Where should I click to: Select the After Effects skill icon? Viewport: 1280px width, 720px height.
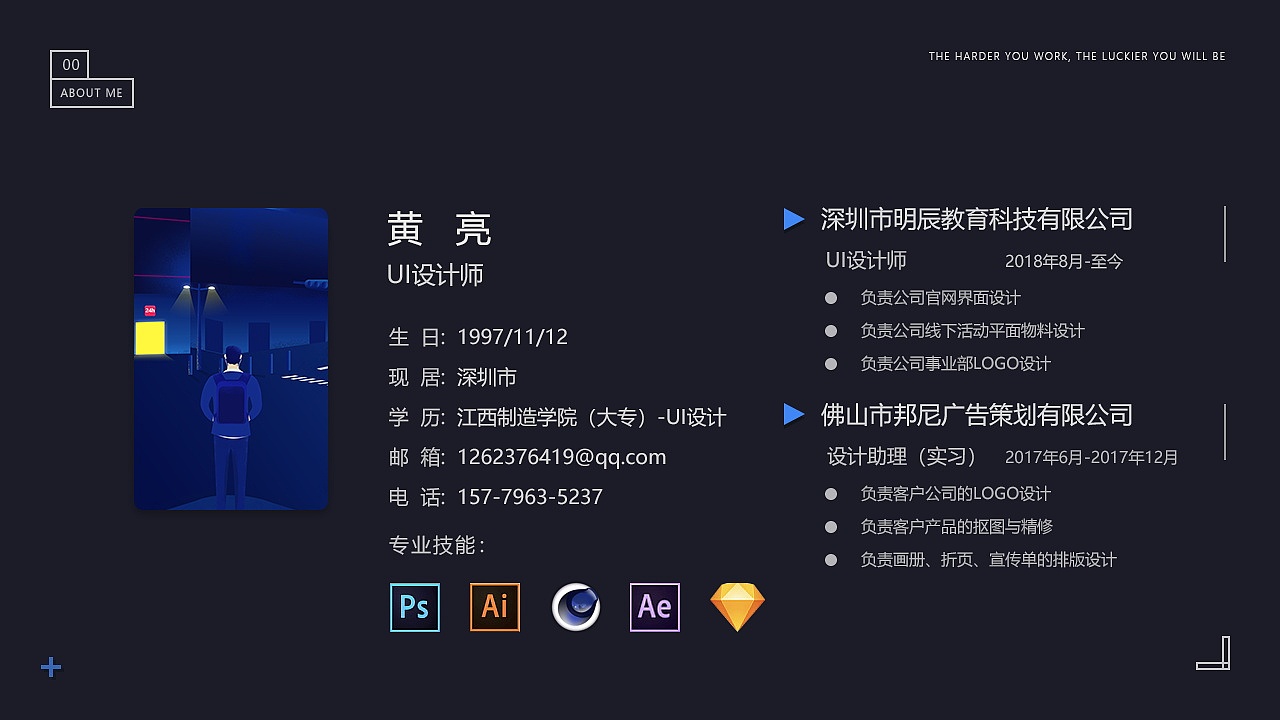tap(654, 607)
